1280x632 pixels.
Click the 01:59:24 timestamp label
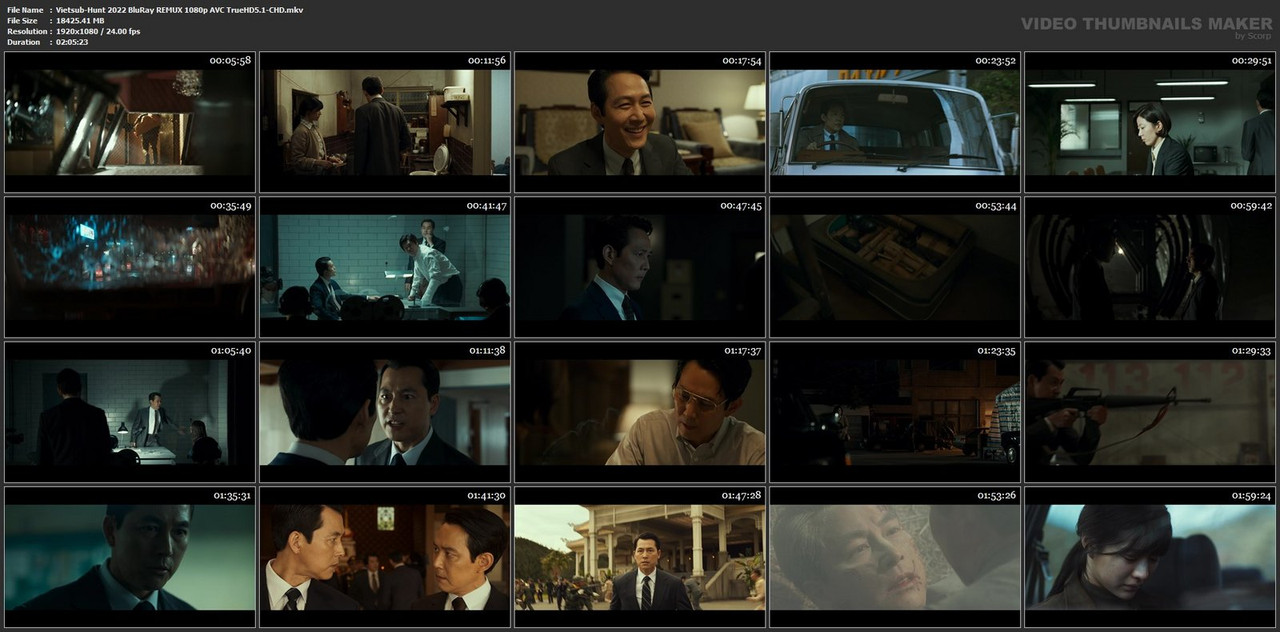(x=1251, y=496)
